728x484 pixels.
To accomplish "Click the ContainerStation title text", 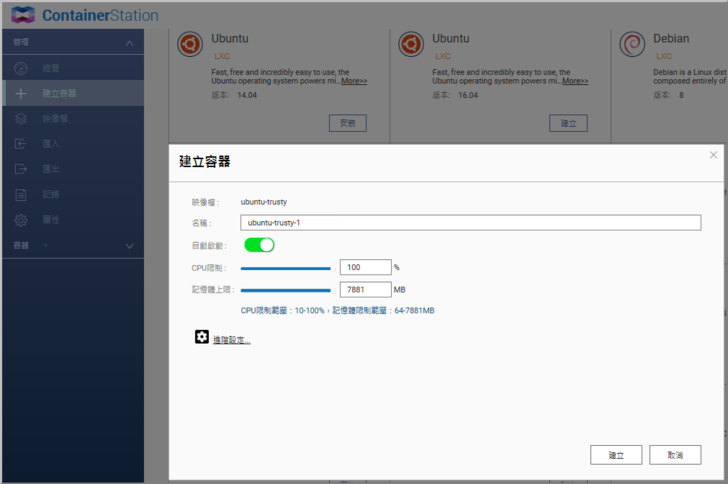I will coord(100,15).
